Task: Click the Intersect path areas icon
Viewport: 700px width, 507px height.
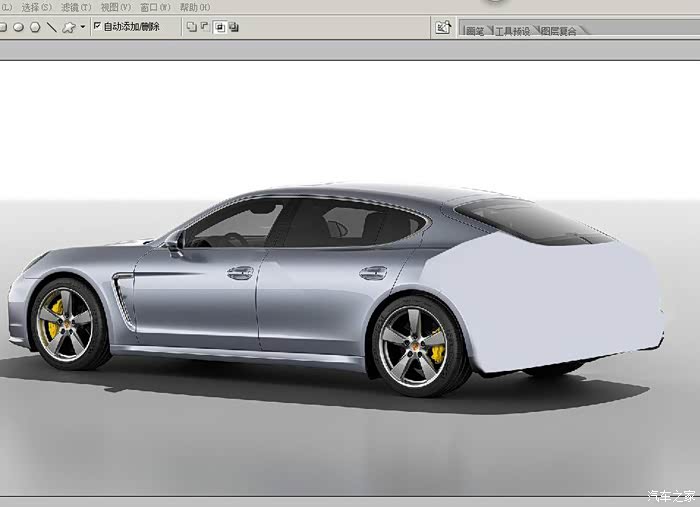Action: (x=219, y=27)
